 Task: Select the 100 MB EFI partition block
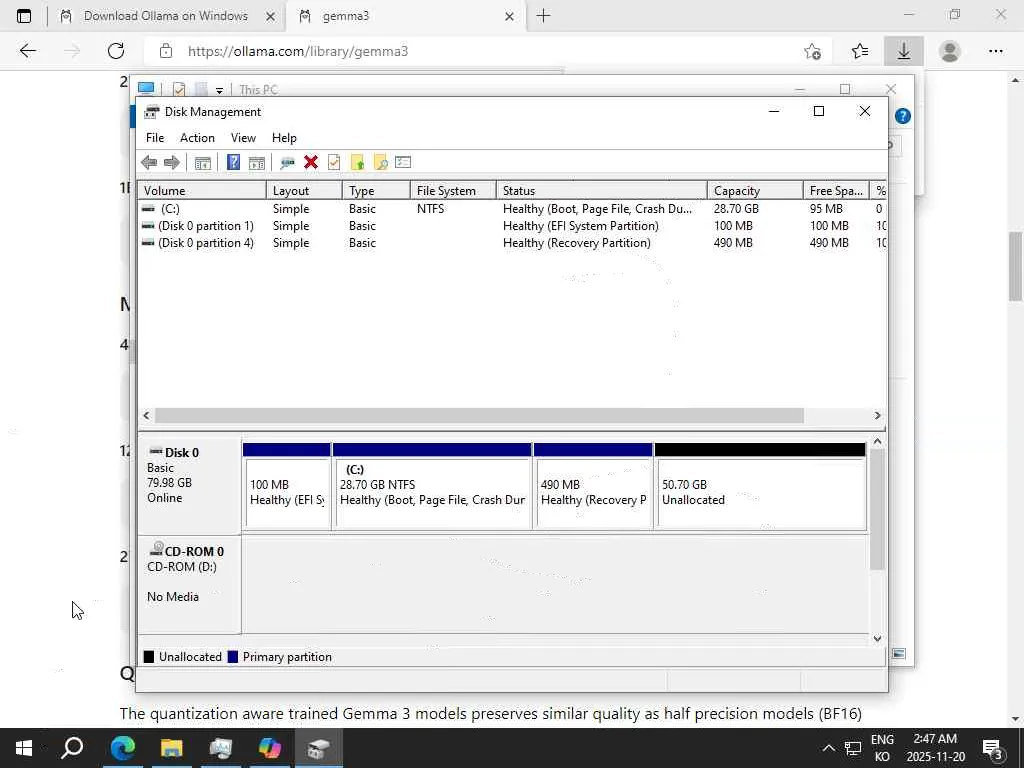click(287, 487)
